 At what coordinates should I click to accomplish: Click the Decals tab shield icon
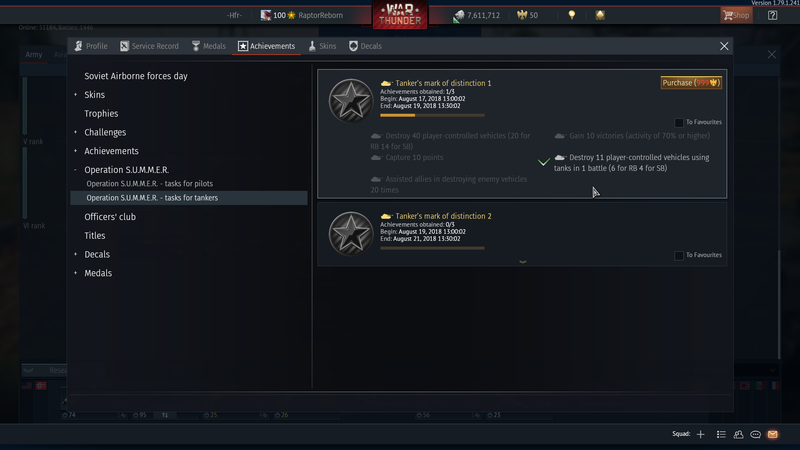[x=353, y=46]
